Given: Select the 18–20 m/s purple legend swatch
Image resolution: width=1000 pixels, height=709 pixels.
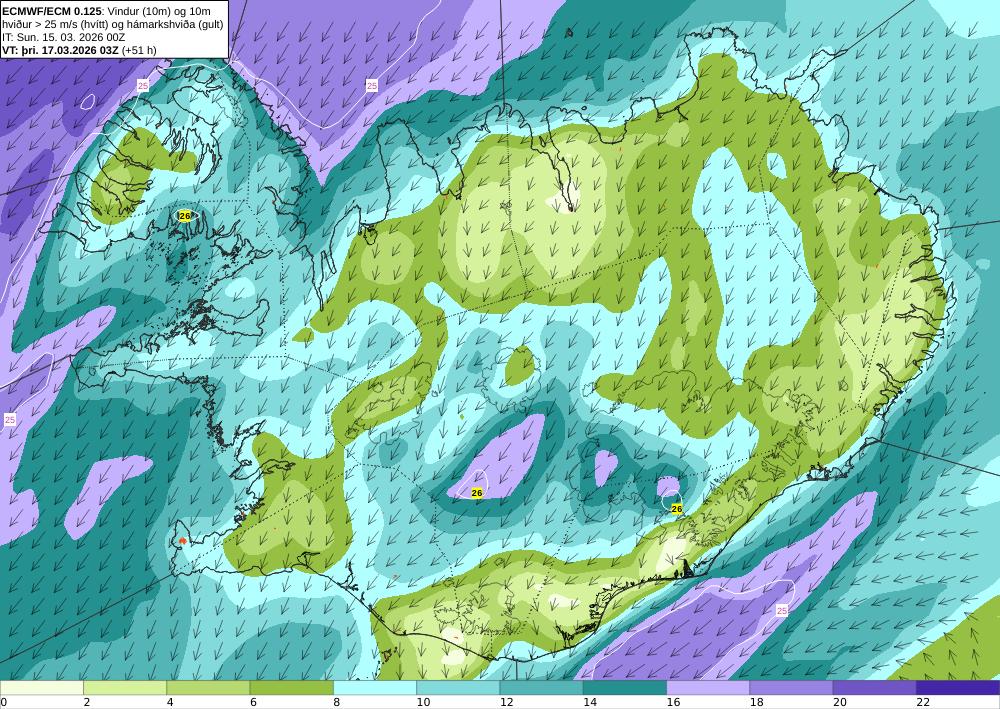Looking at the screenshot, I should pos(791,688).
